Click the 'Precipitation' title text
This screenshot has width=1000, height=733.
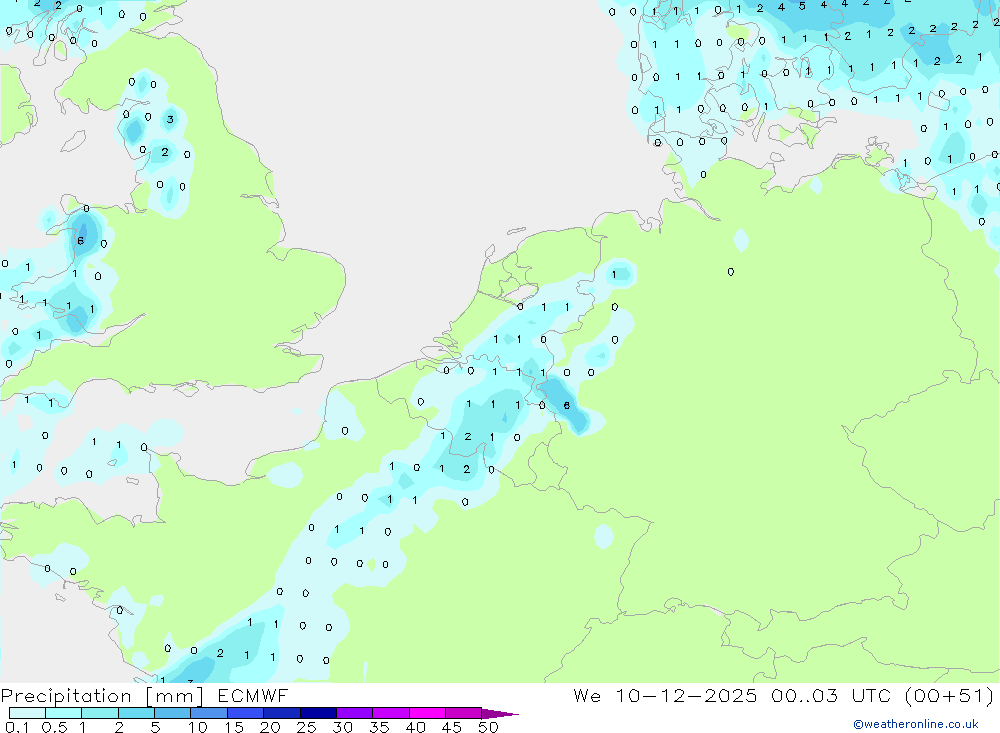(66, 695)
